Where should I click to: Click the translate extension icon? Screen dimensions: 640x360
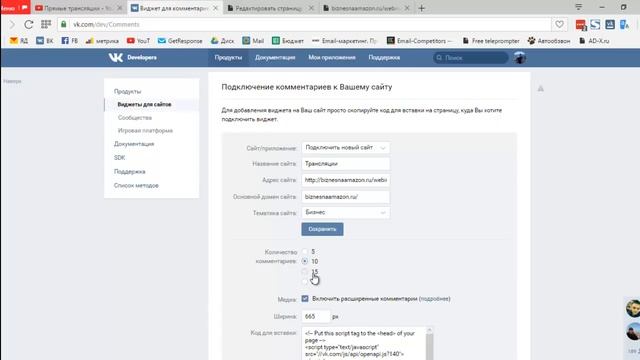point(624,24)
